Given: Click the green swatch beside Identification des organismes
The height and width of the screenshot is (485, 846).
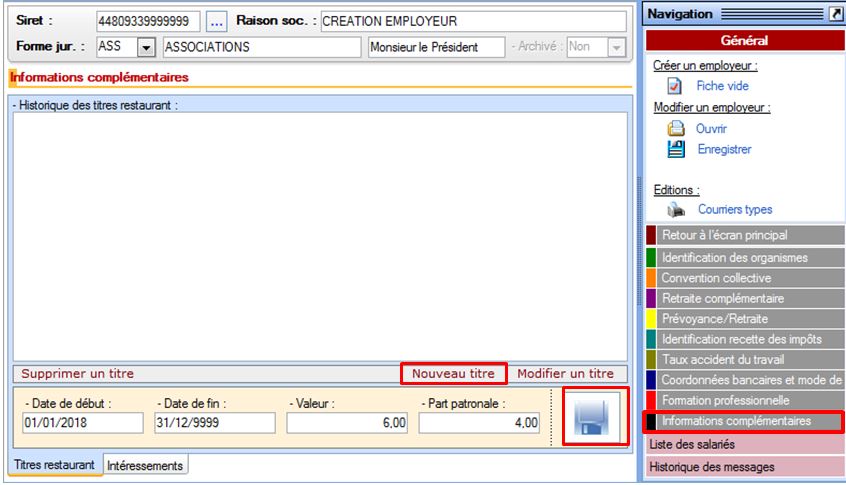Looking at the screenshot, I should point(651,258).
